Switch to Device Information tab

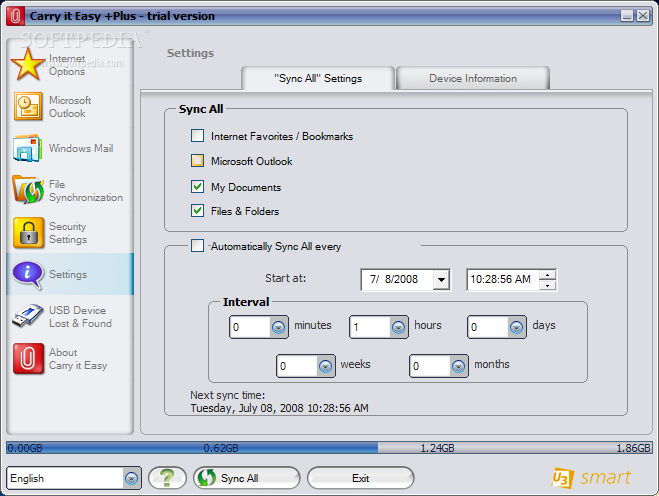click(x=473, y=78)
